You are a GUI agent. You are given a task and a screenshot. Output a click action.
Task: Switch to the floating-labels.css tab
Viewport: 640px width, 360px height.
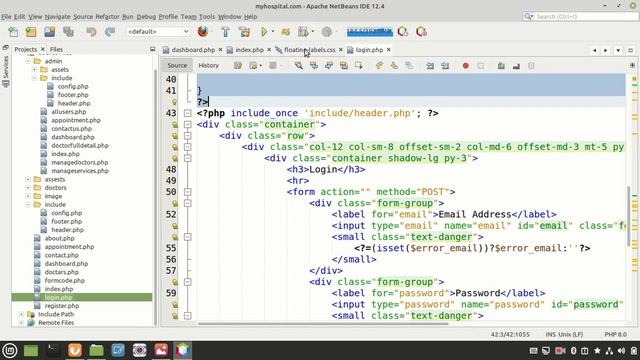[x=309, y=50]
